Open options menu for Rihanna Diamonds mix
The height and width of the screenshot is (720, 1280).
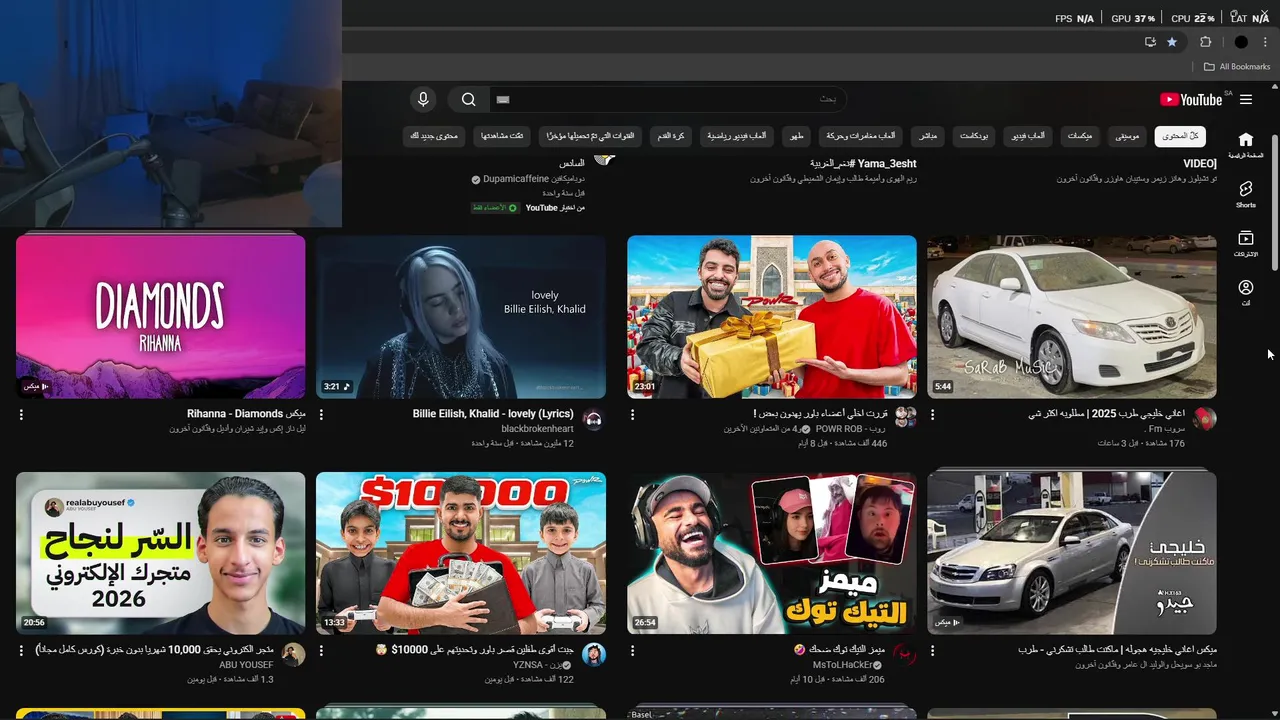pos(21,414)
